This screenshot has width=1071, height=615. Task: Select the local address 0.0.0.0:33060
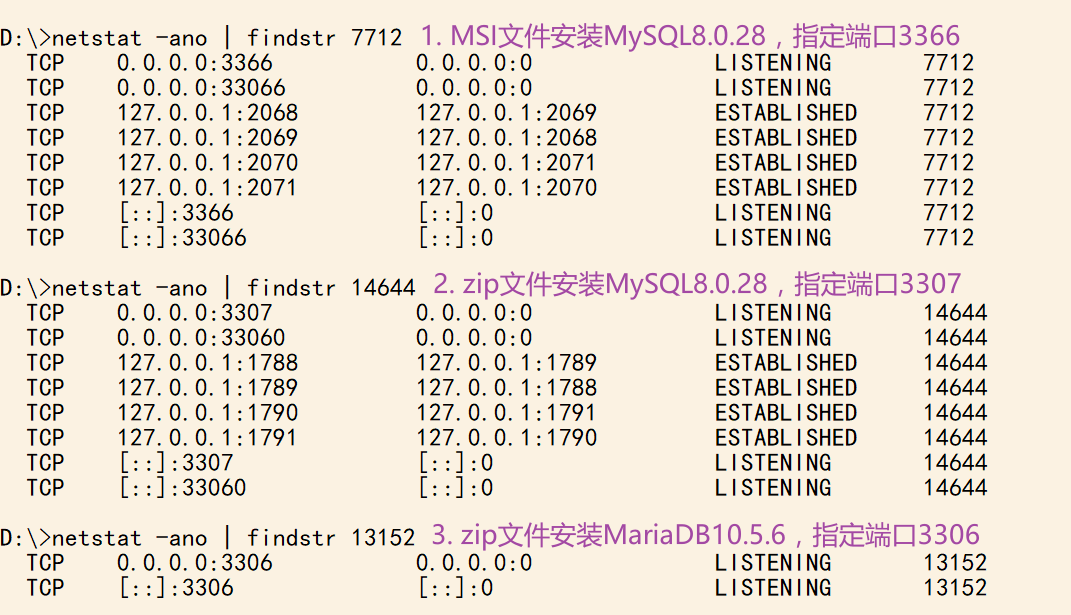click(x=201, y=338)
